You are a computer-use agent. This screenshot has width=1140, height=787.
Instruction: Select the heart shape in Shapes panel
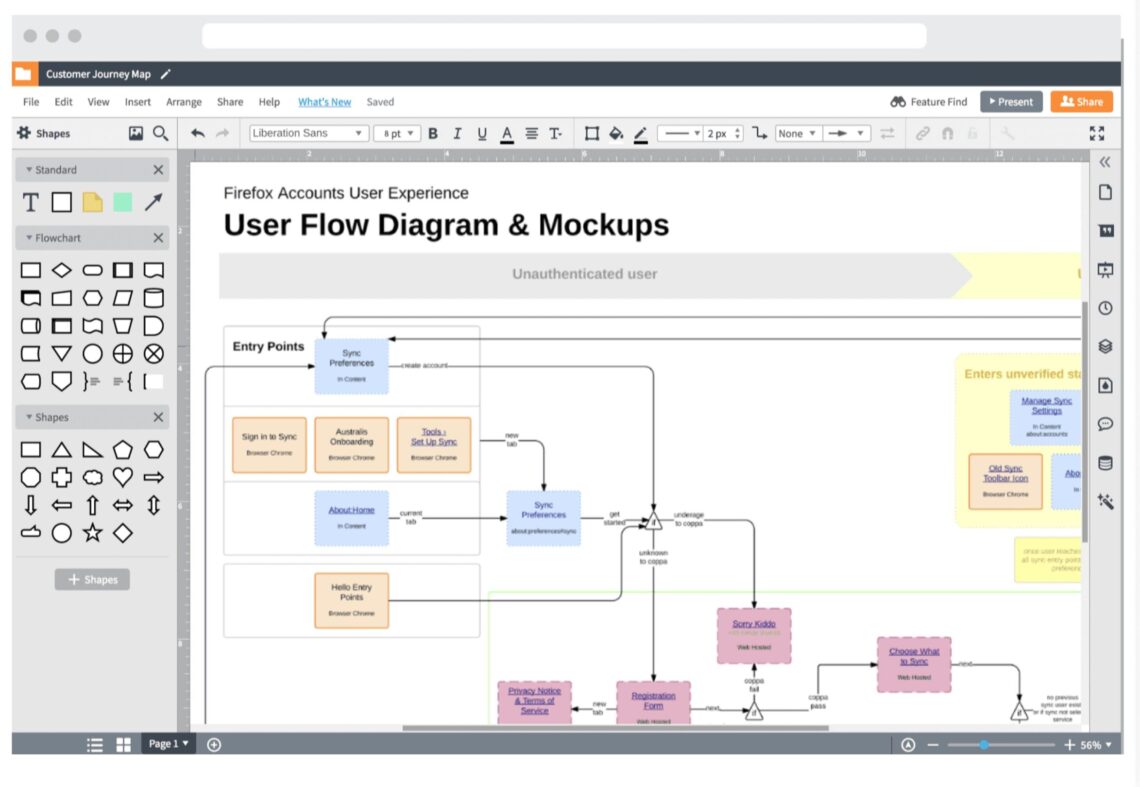pyautogui.click(x=123, y=477)
